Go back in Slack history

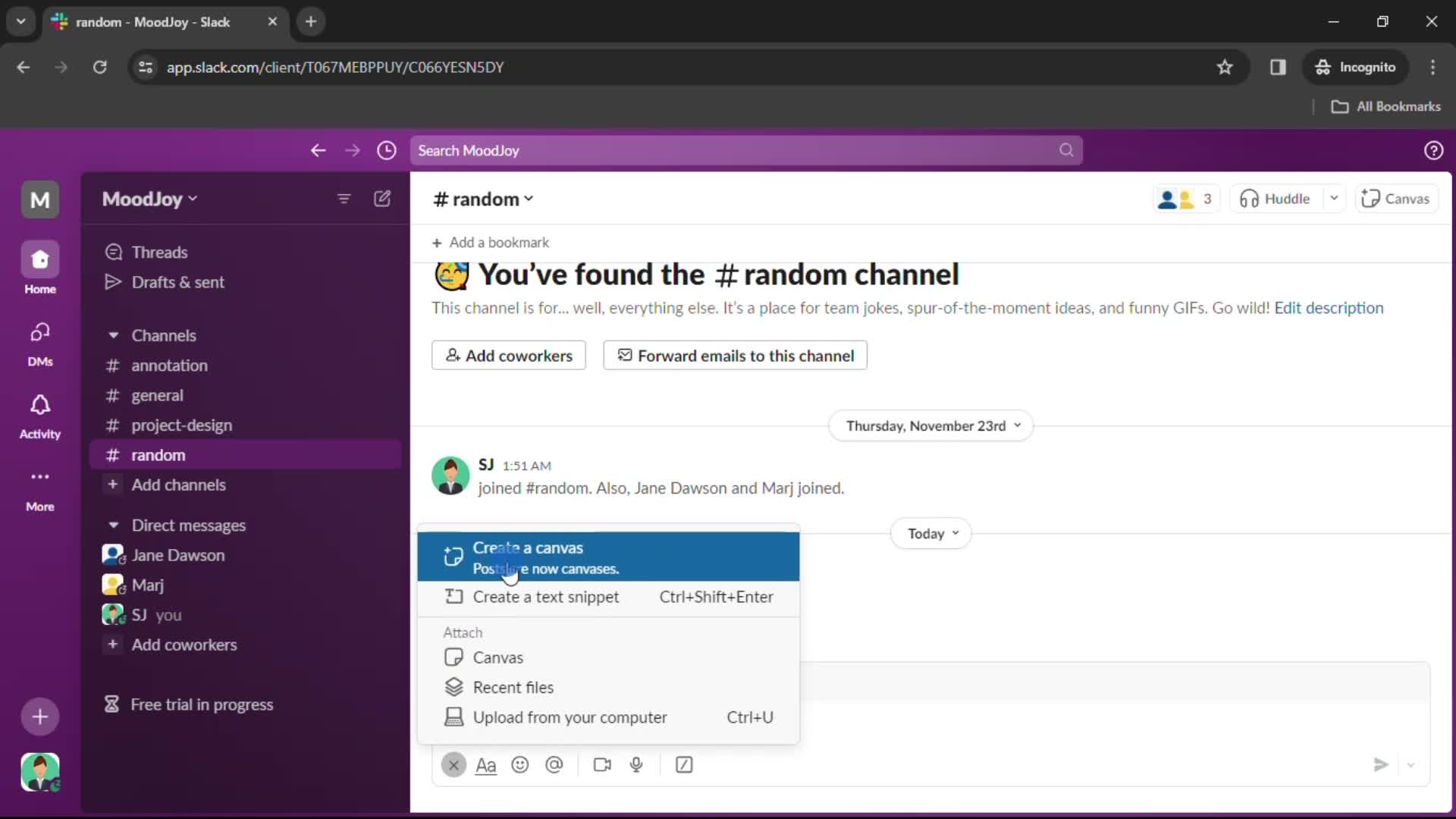[x=318, y=150]
